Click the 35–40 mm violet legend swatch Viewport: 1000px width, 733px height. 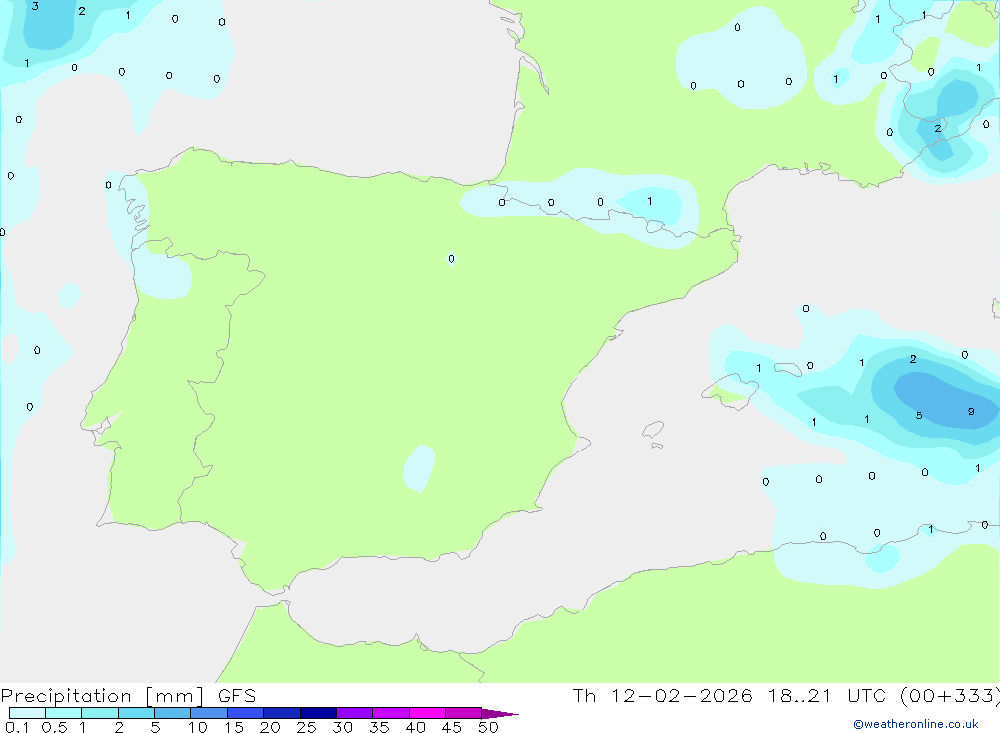(390, 713)
